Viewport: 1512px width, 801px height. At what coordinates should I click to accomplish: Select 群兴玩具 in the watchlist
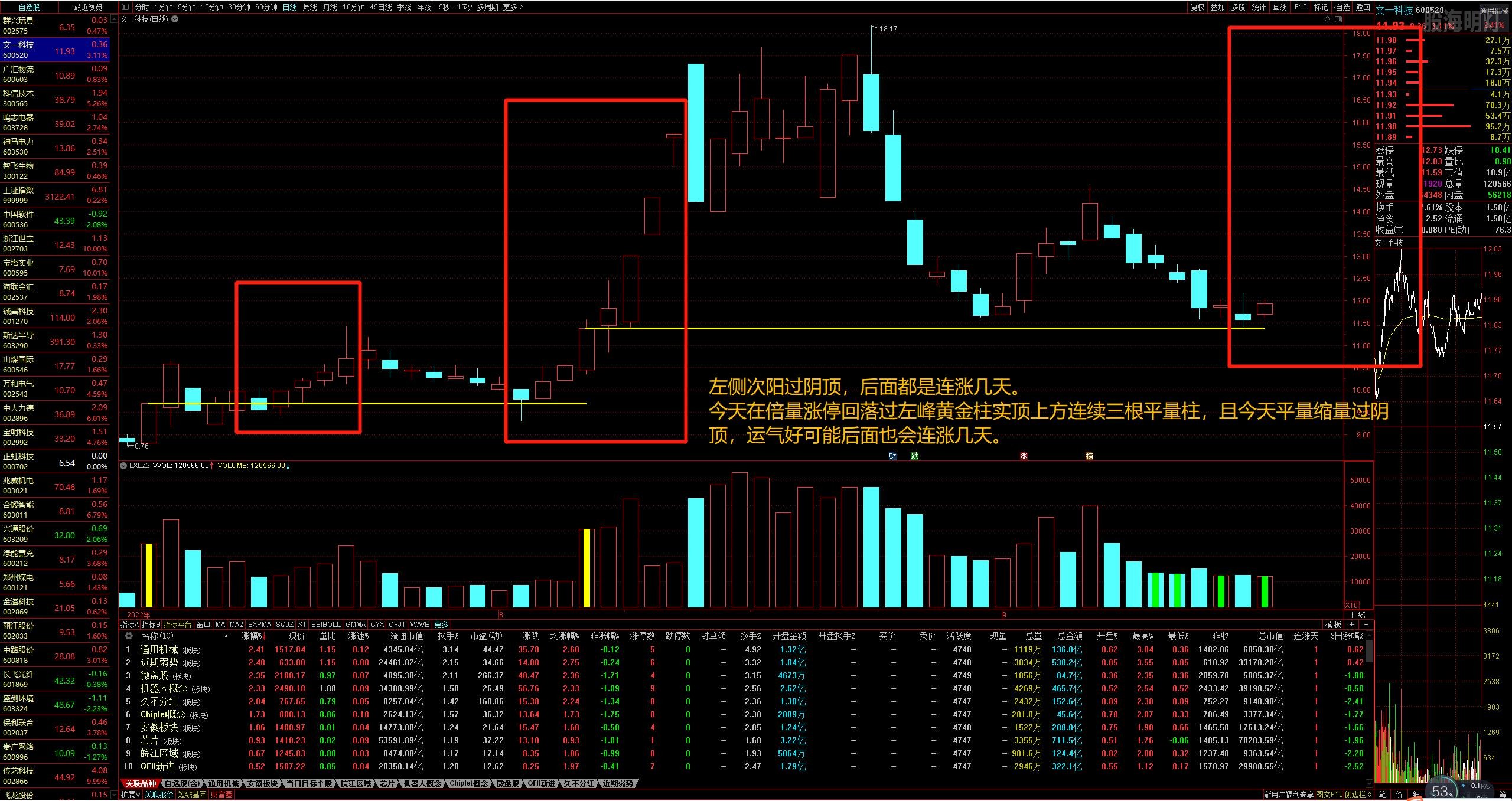56,25
